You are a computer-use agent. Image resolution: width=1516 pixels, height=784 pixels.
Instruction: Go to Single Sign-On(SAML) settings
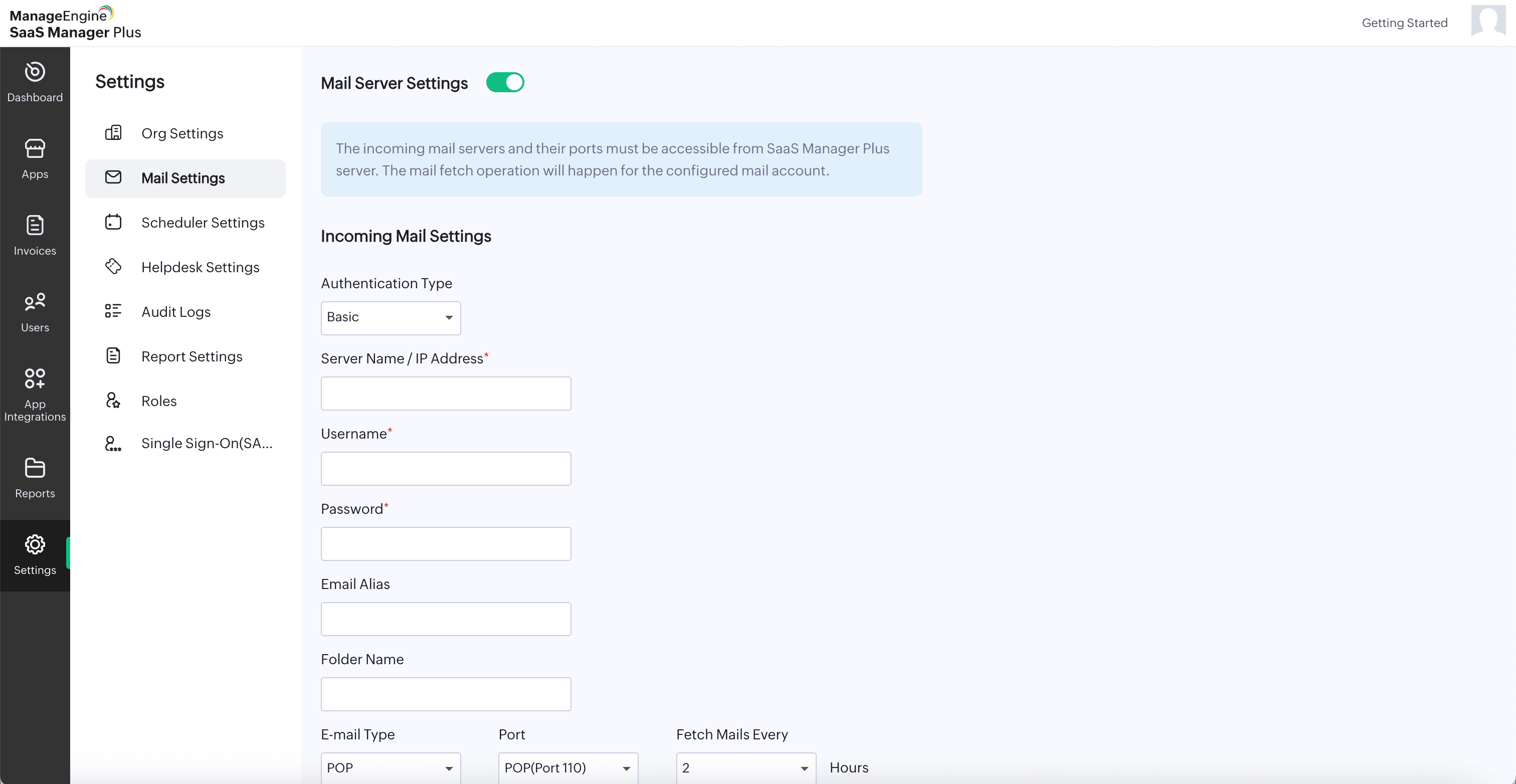pyautogui.click(x=207, y=443)
